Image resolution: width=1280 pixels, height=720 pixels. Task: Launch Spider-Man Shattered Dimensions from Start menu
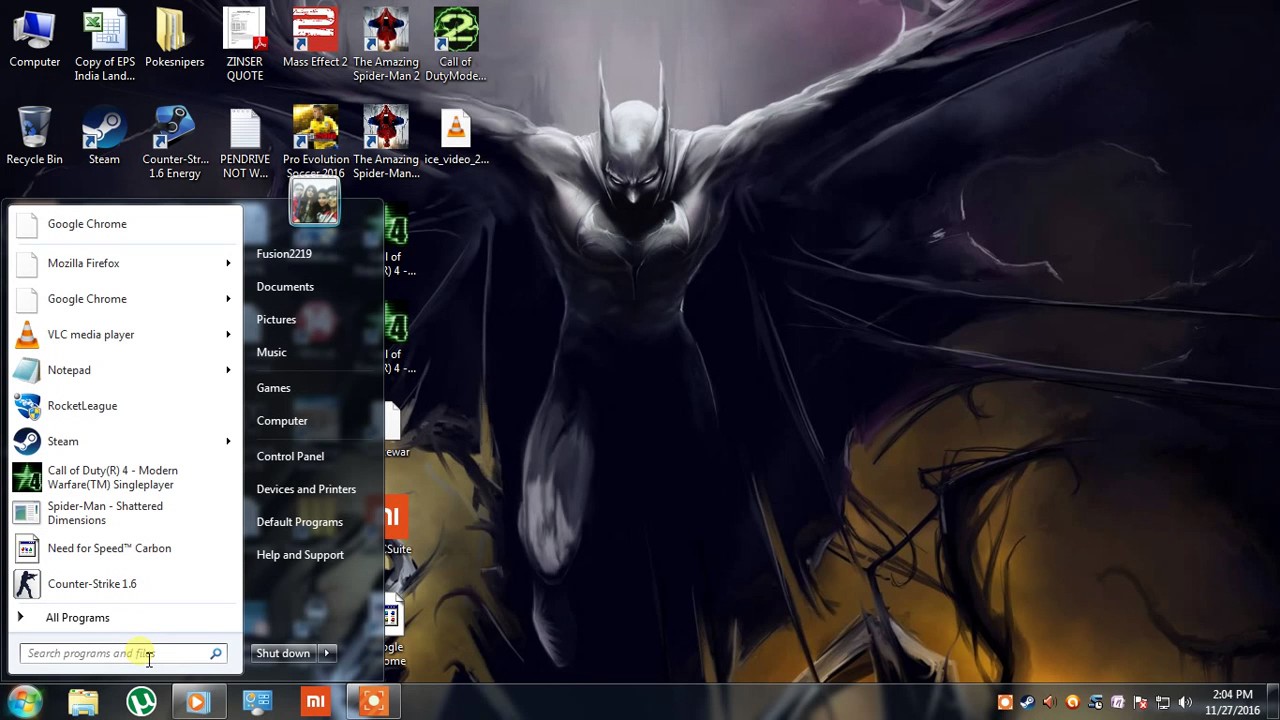click(x=126, y=513)
